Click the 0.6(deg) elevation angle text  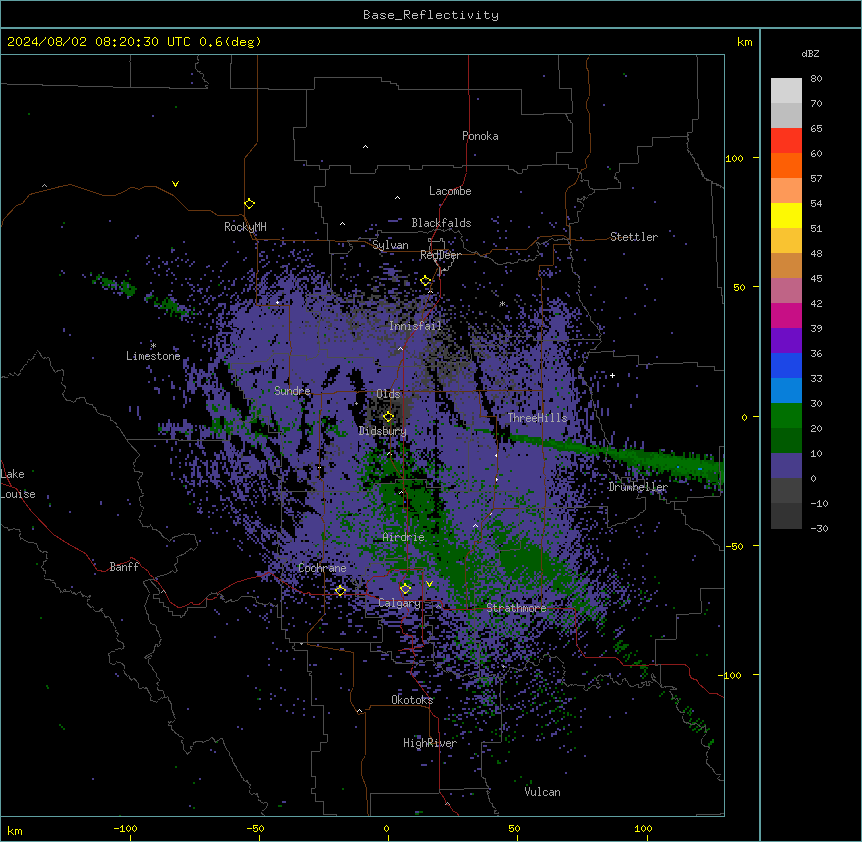coord(230,42)
